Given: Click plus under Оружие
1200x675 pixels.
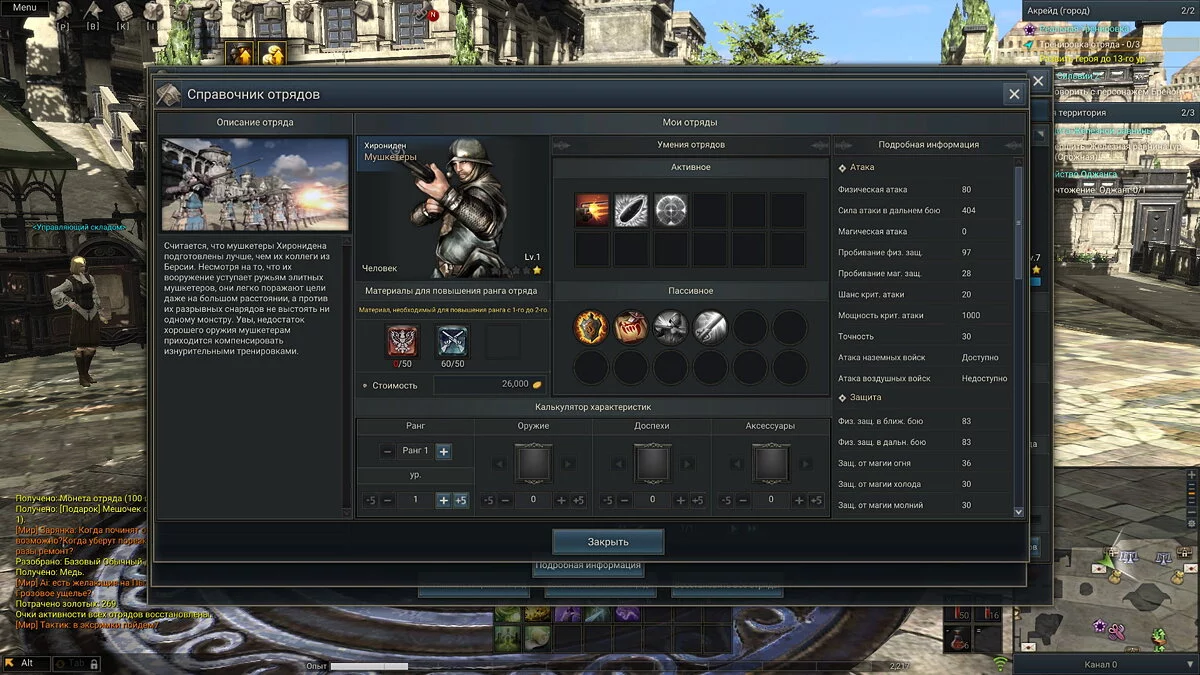Looking at the screenshot, I should pos(561,500).
